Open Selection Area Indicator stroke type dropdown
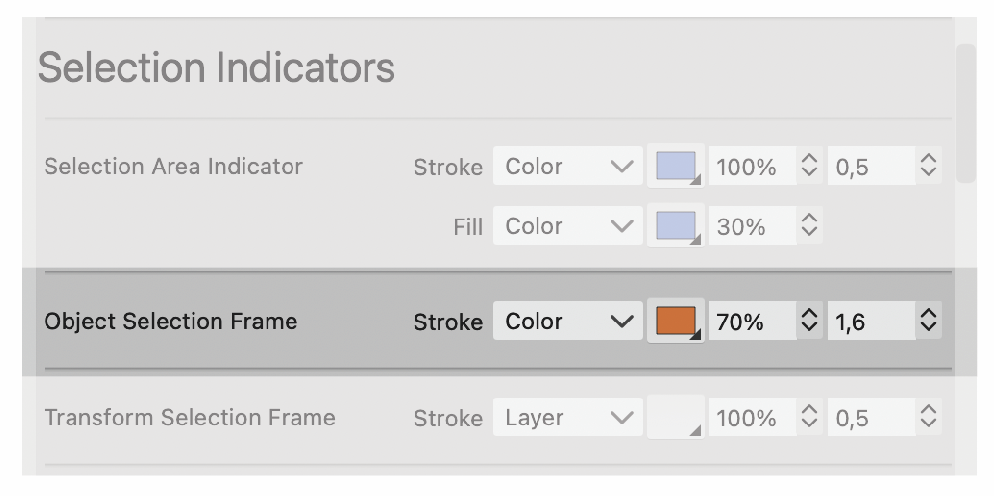 click(x=567, y=167)
